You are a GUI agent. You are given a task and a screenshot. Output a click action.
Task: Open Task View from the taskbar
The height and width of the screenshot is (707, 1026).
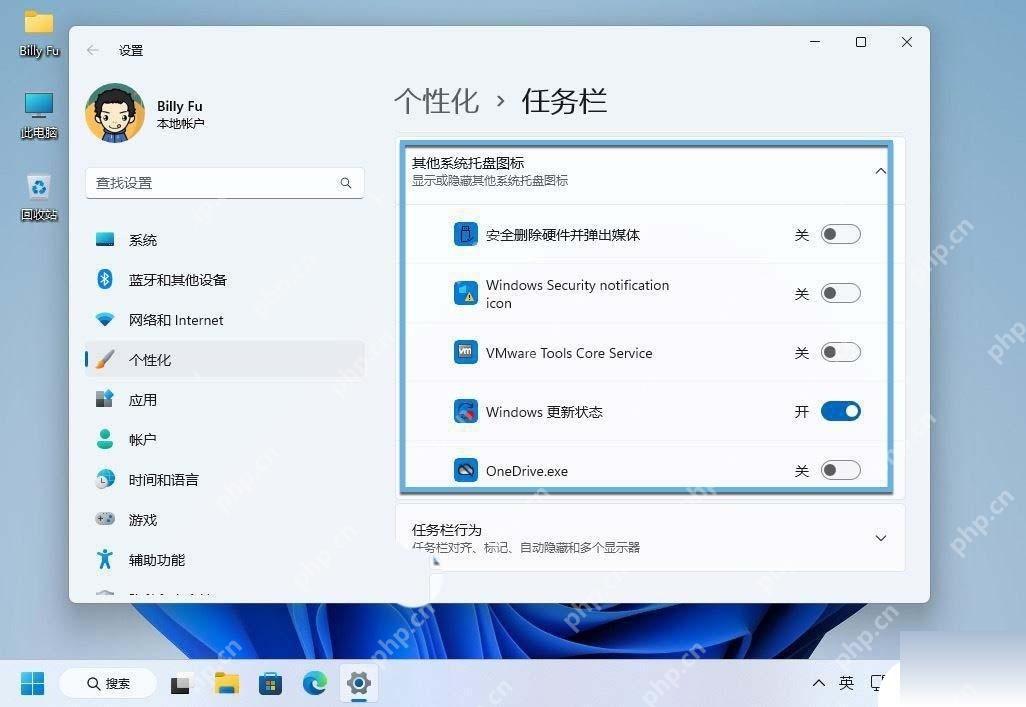pyautogui.click(x=181, y=684)
